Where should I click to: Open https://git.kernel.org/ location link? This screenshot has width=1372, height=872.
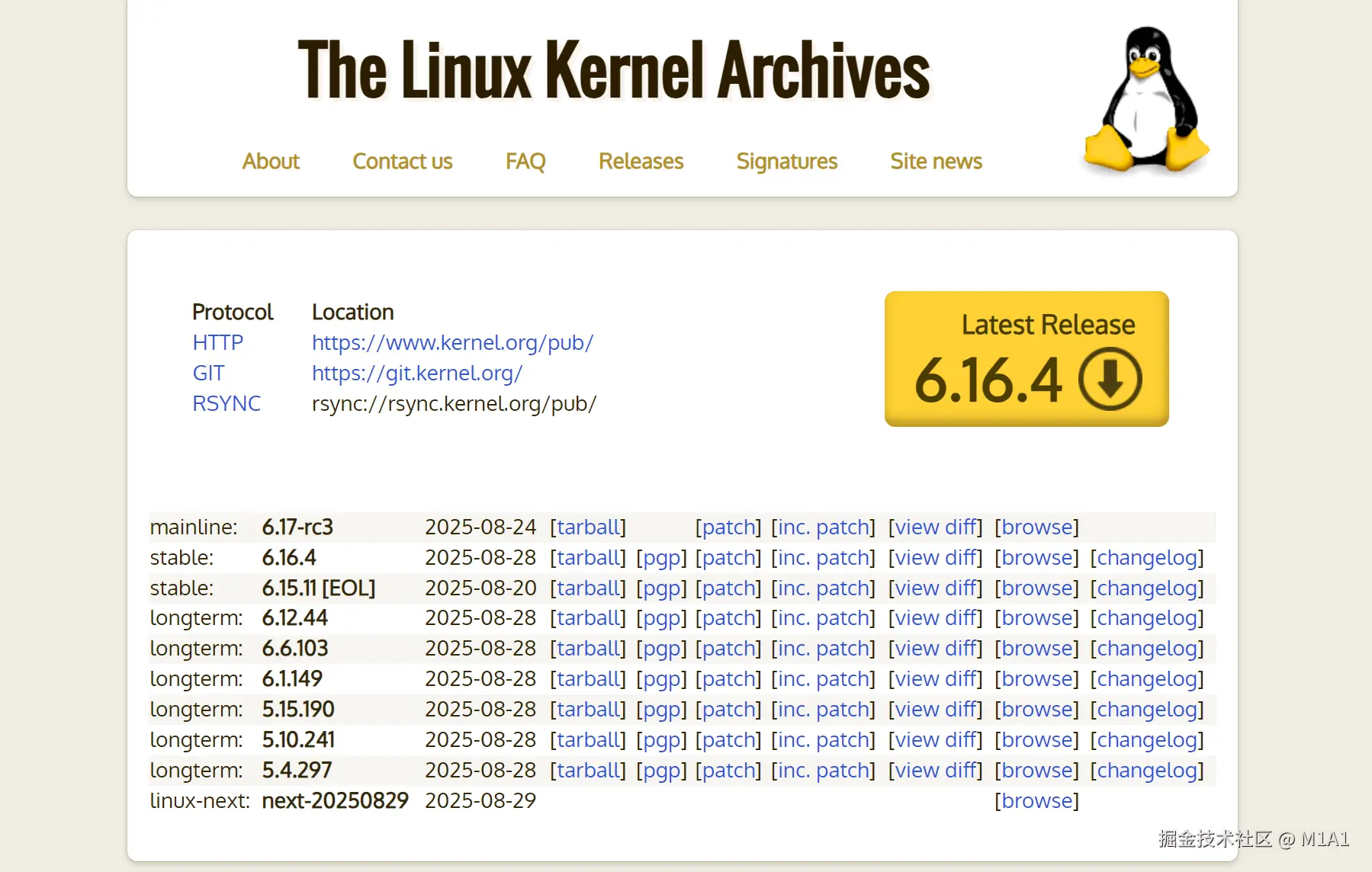(417, 373)
